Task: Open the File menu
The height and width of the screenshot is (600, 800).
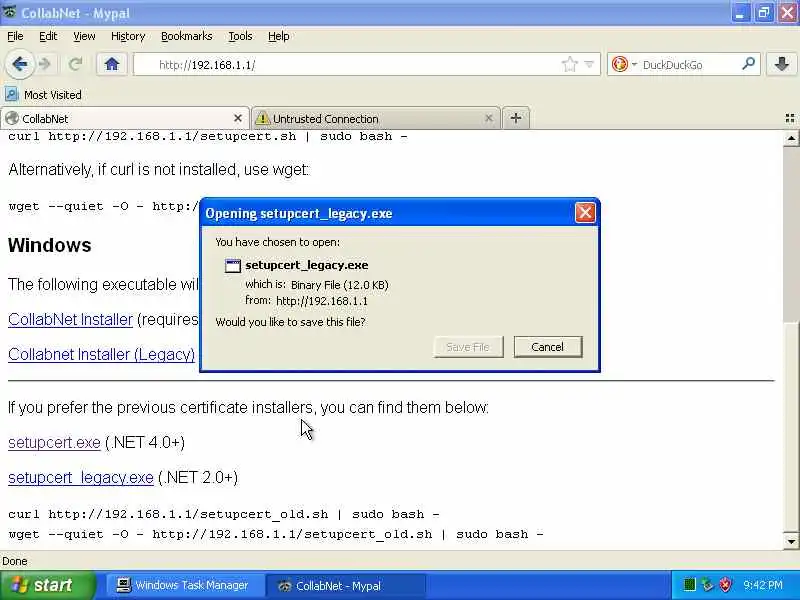Action: coord(15,36)
